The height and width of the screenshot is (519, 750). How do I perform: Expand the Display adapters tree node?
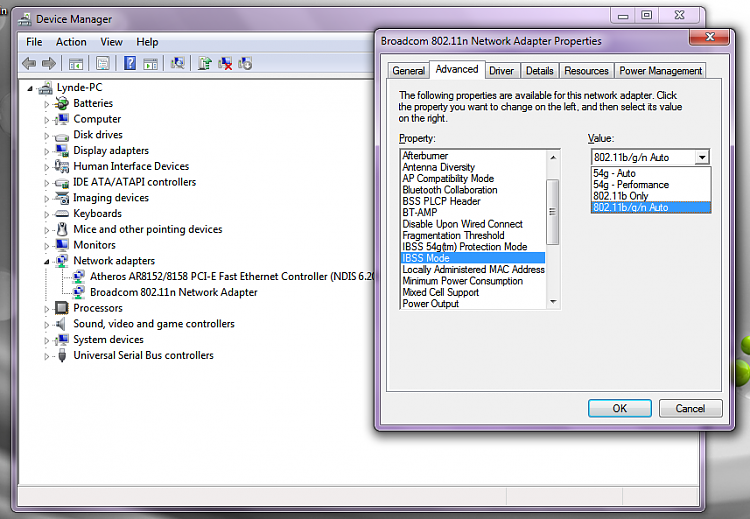[x=46, y=151]
